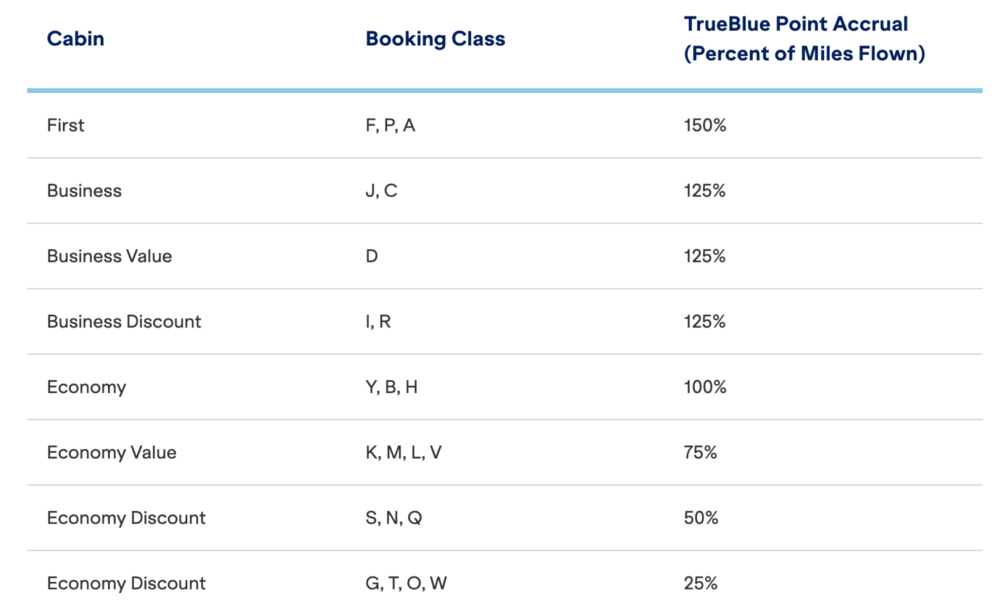Select the Business cabin cell
The width and height of the screenshot is (1000, 612).
click(84, 191)
